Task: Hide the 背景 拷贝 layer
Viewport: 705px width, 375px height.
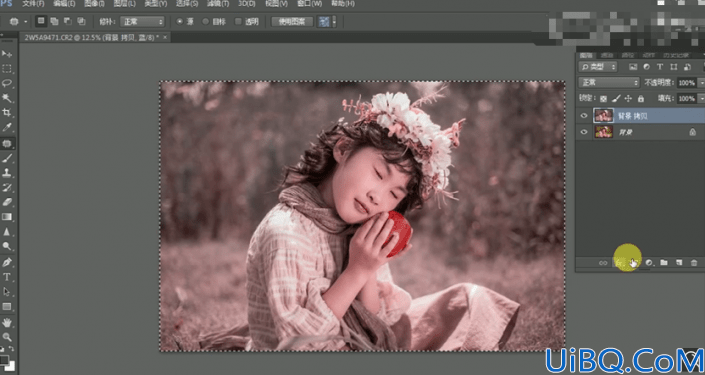Action: (x=584, y=116)
